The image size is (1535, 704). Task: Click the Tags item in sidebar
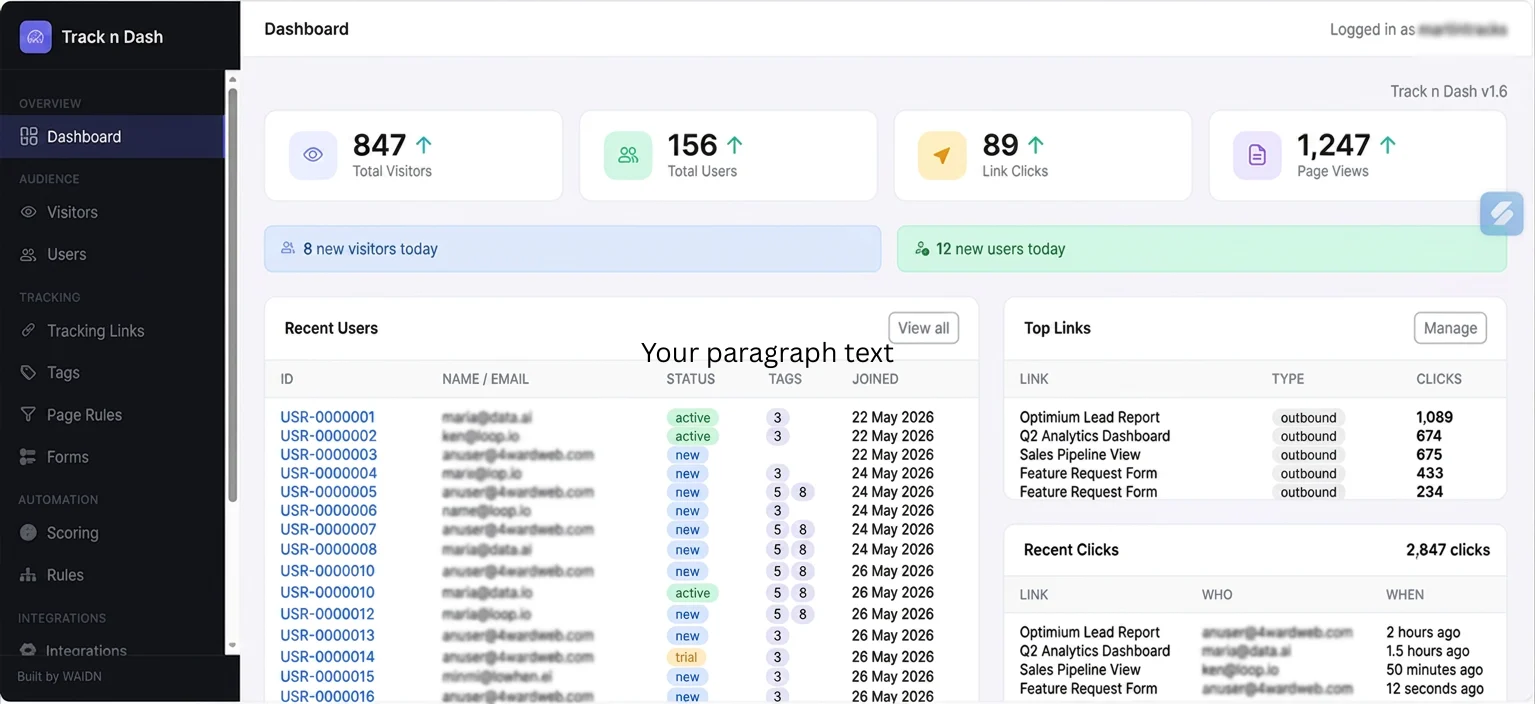113,372
